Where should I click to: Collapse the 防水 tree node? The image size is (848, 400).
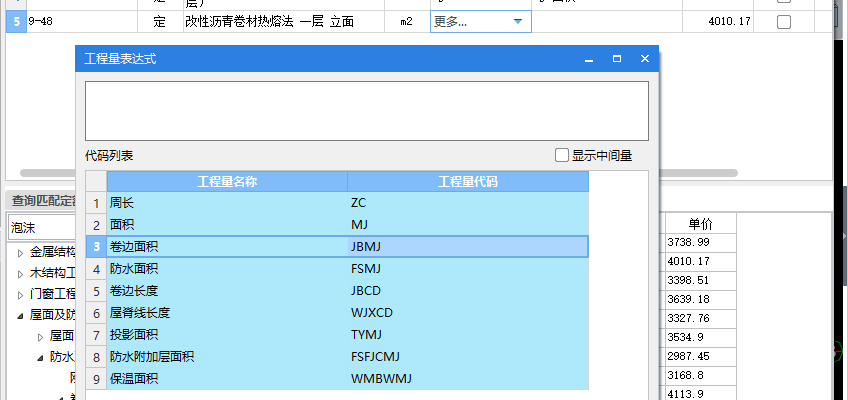(41, 357)
